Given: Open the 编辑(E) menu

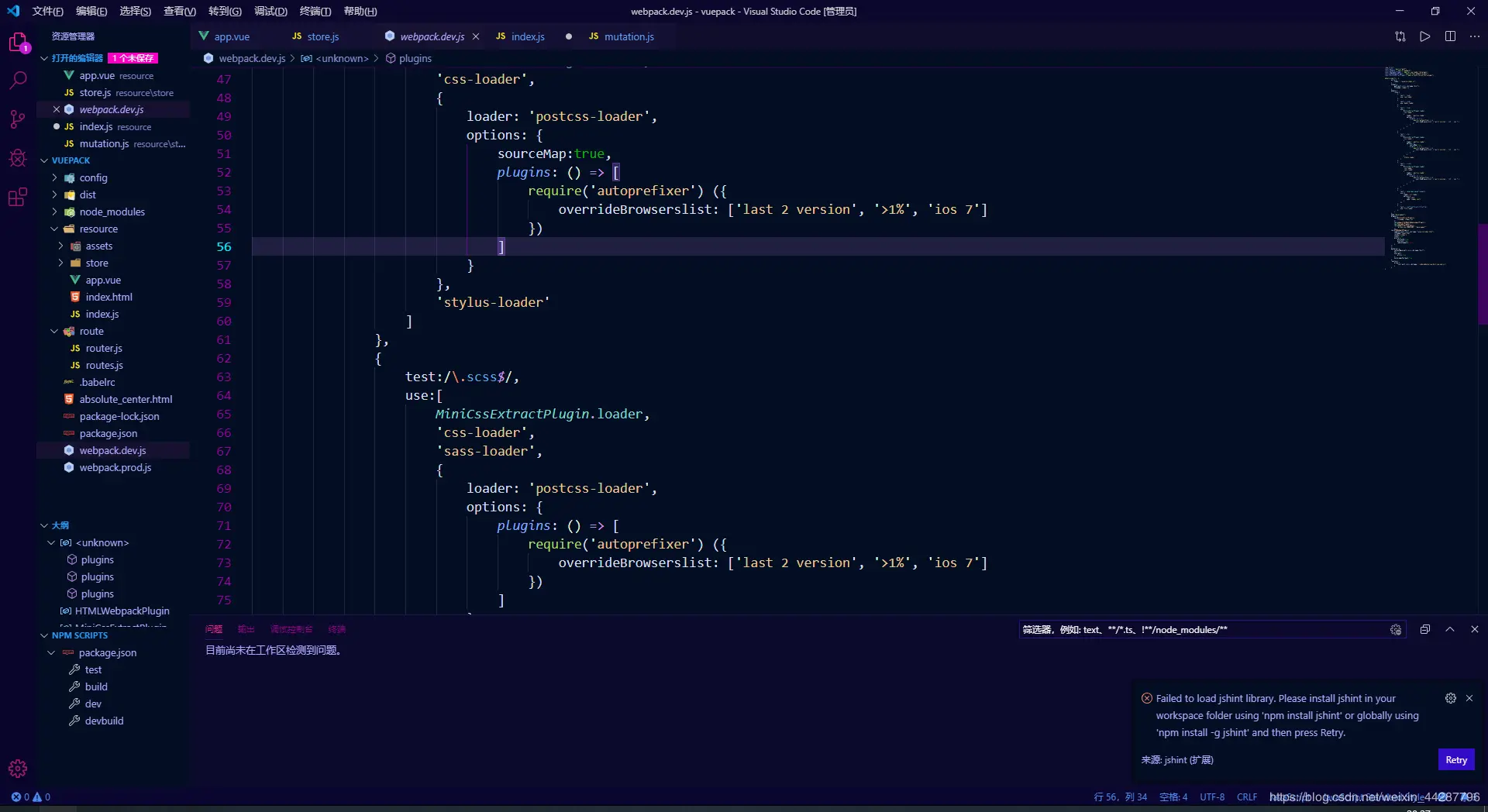Looking at the screenshot, I should pyautogui.click(x=91, y=11).
